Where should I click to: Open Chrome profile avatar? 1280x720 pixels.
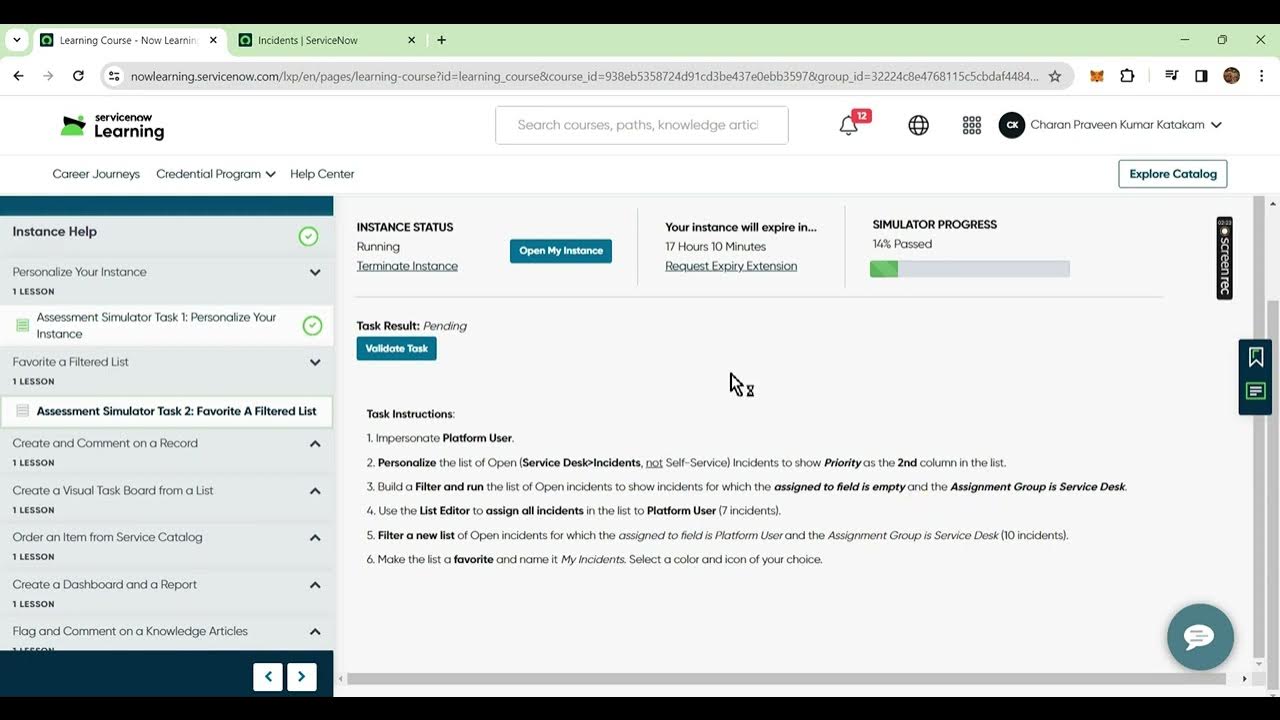(1231, 76)
